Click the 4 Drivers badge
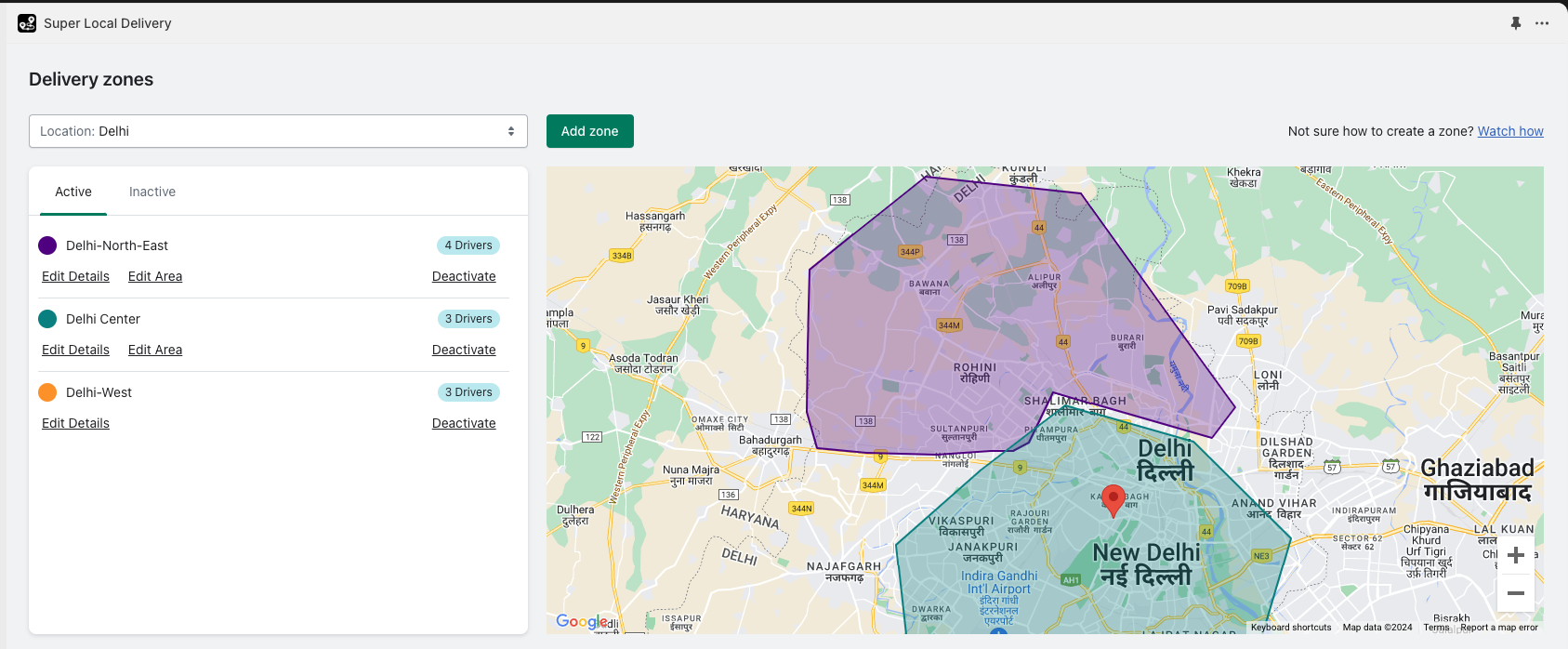Image resolution: width=1568 pixels, height=649 pixels. [x=468, y=245]
